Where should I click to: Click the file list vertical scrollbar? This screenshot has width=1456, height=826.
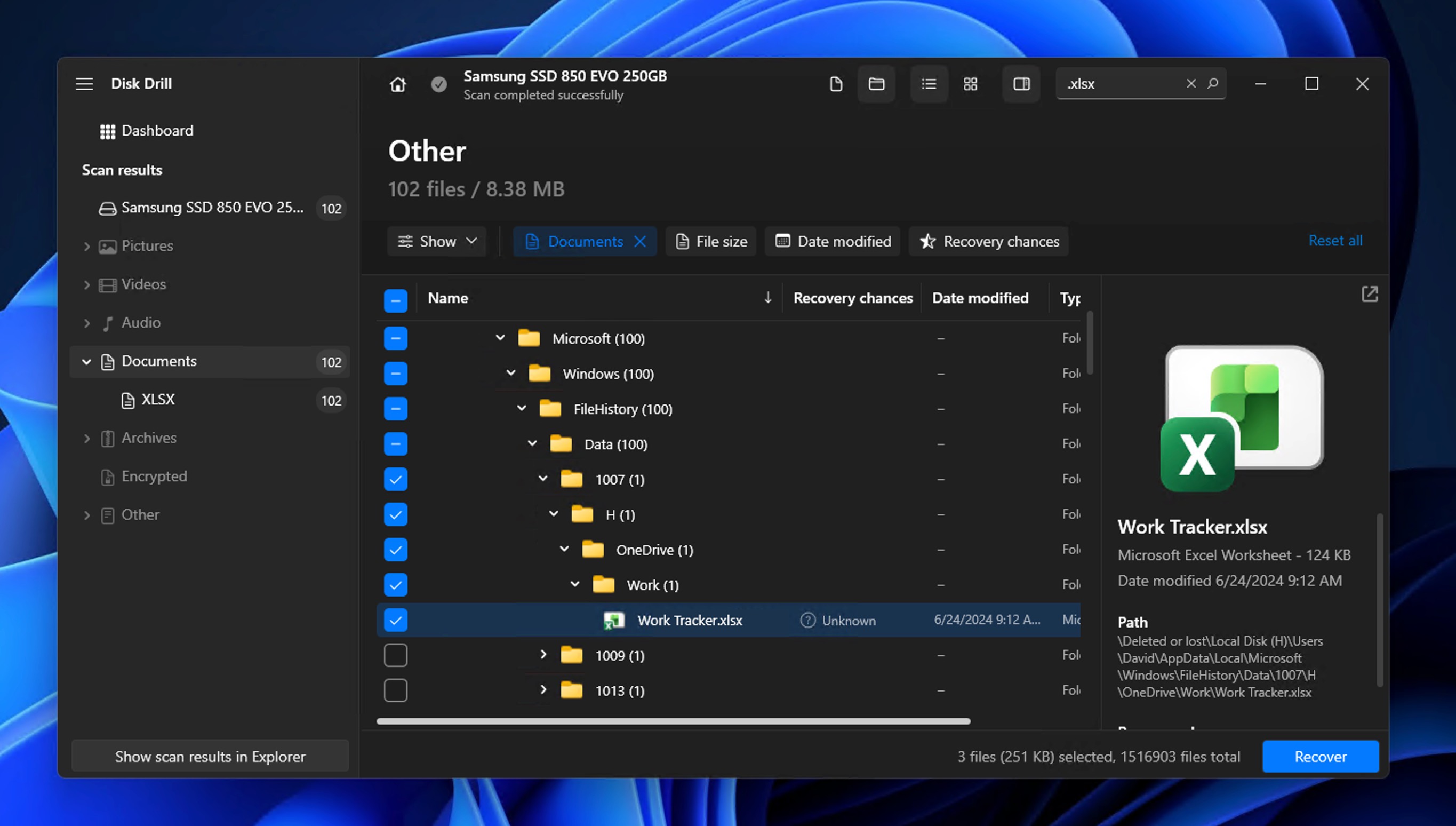[x=1090, y=343]
